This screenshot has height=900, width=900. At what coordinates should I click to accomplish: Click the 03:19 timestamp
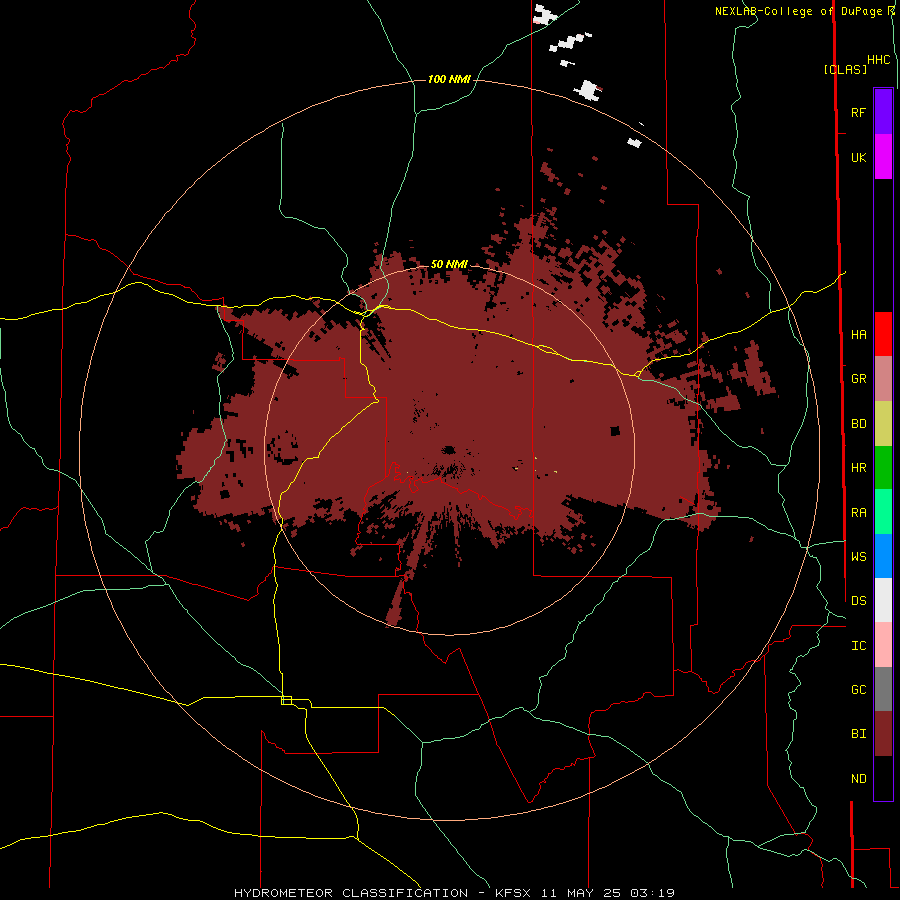[x=652, y=893]
